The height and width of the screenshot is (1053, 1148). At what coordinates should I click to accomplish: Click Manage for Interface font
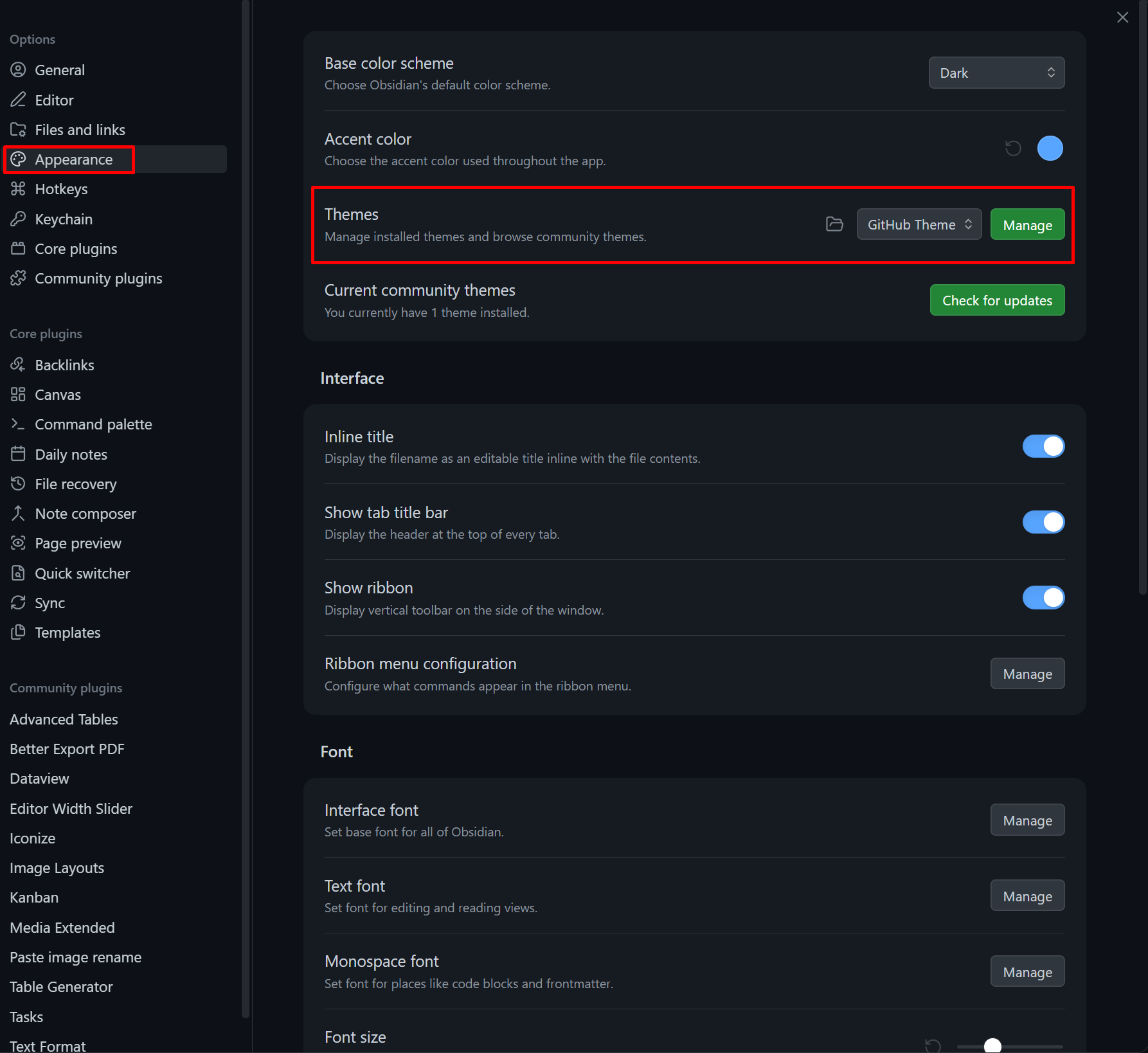1027,820
